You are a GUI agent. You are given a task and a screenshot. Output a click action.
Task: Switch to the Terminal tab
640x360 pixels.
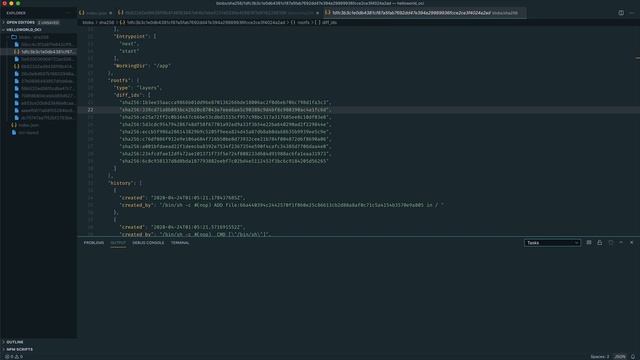[x=180, y=243]
